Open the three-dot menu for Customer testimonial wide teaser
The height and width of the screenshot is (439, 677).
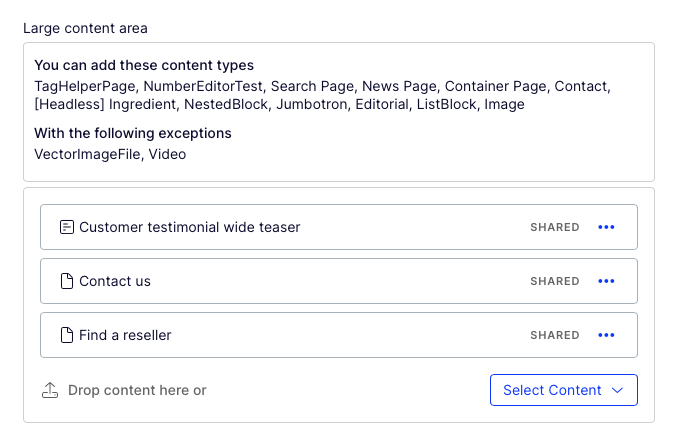tap(606, 227)
